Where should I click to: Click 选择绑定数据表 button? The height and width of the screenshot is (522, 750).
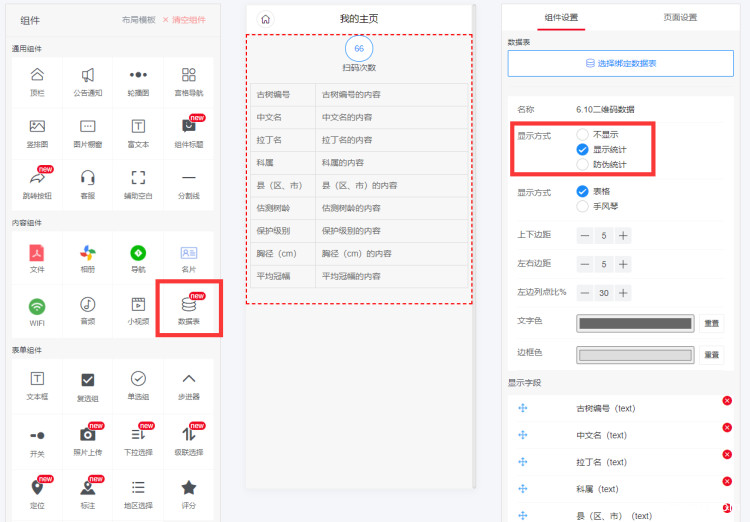[x=620, y=63]
